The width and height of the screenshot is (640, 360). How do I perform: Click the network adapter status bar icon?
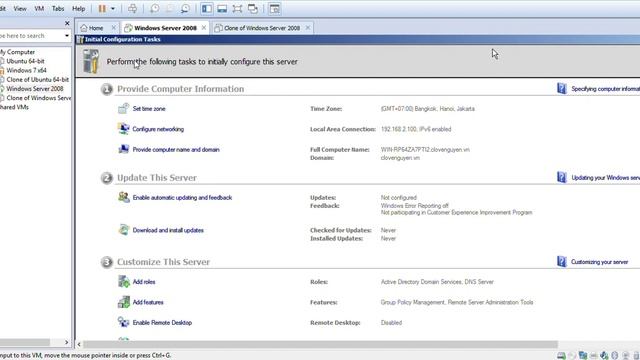point(583,356)
